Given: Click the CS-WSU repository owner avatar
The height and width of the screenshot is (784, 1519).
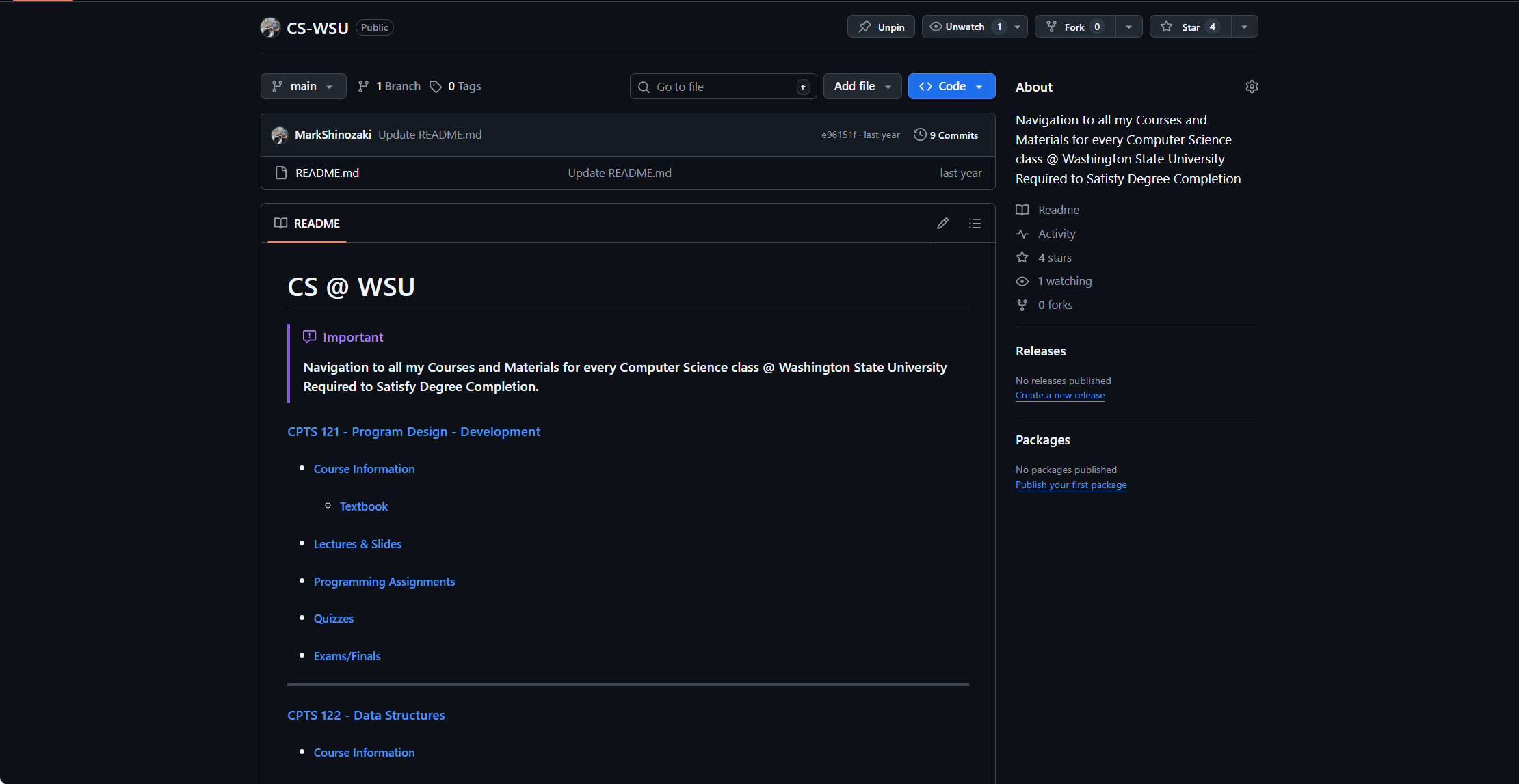Looking at the screenshot, I should point(270,27).
